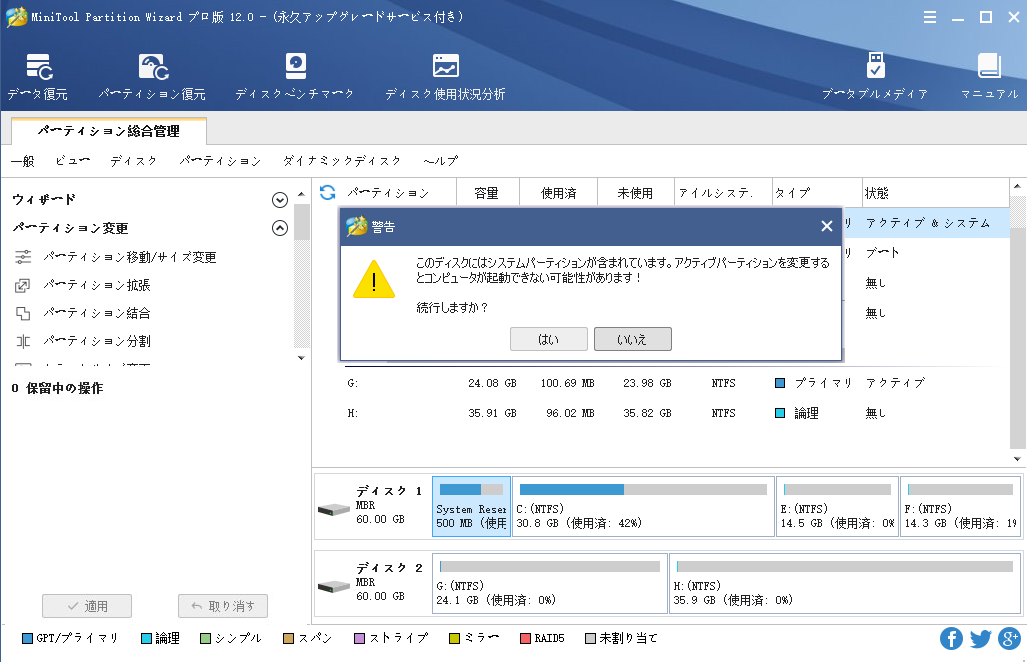Viewport: 1027px width, 662px height.
Task: Open the ブータブルメディア builder
Action: point(877,75)
